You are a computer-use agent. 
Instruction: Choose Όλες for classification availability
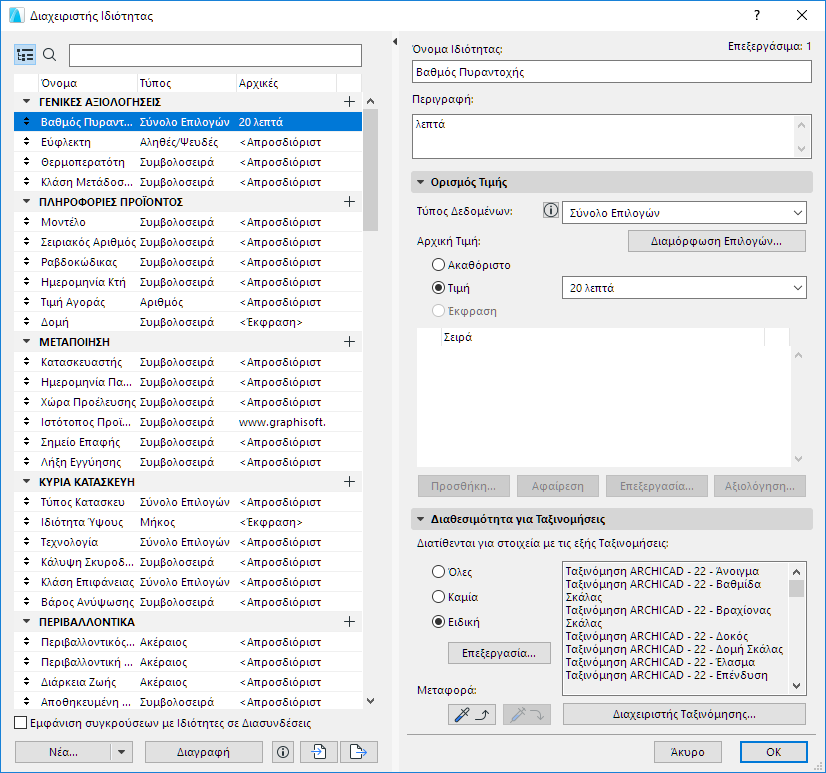coord(438,572)
